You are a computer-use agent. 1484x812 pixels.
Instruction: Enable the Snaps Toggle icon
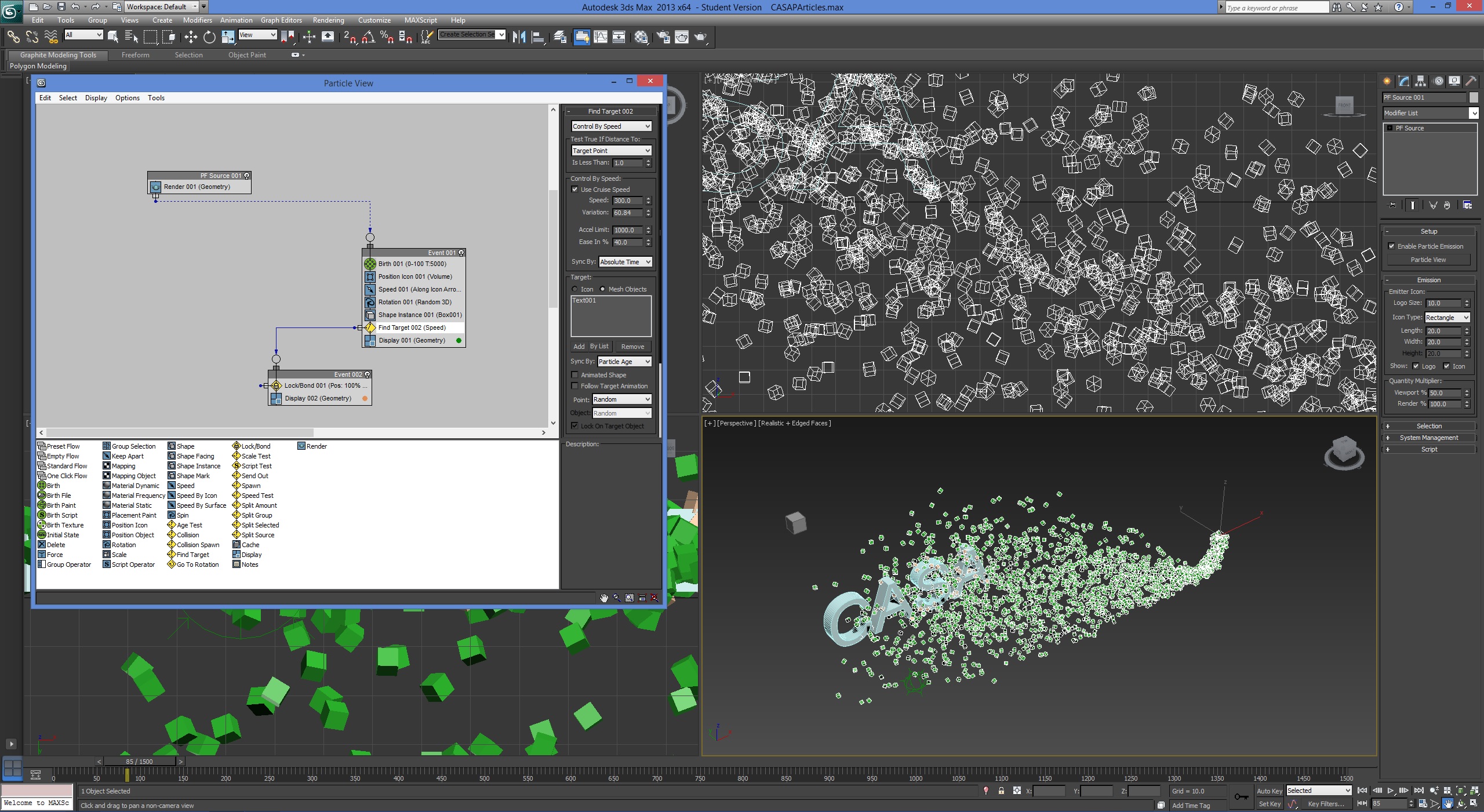348,37
